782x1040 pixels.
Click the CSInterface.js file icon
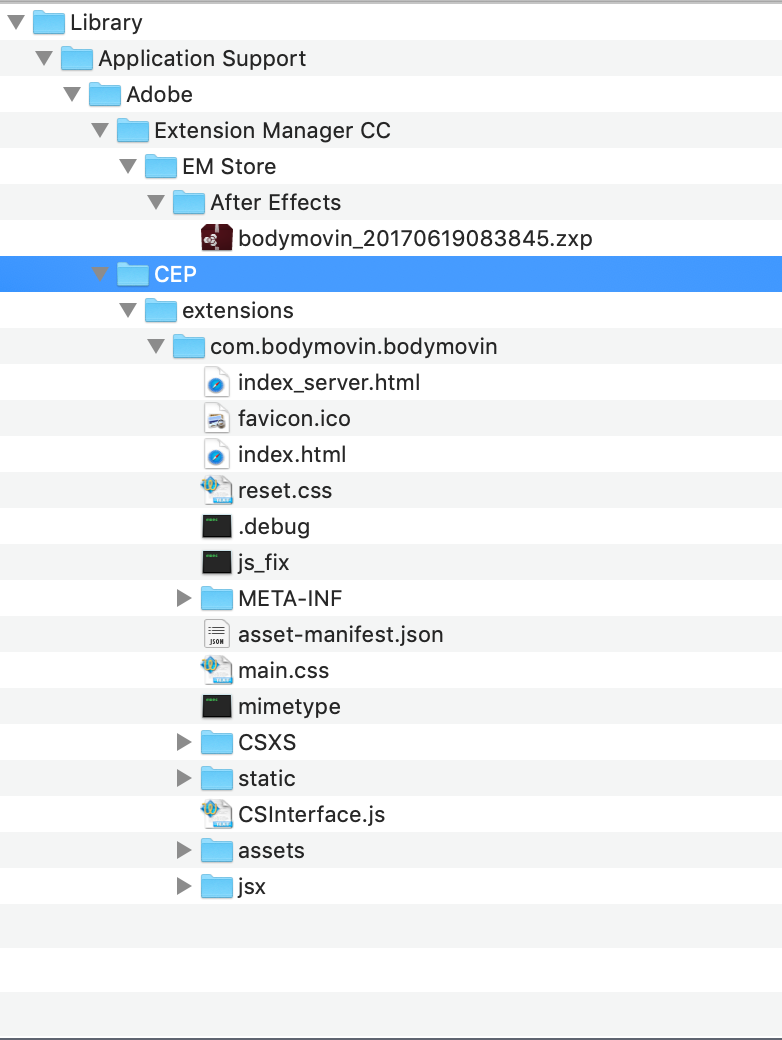tap(216, 814)
